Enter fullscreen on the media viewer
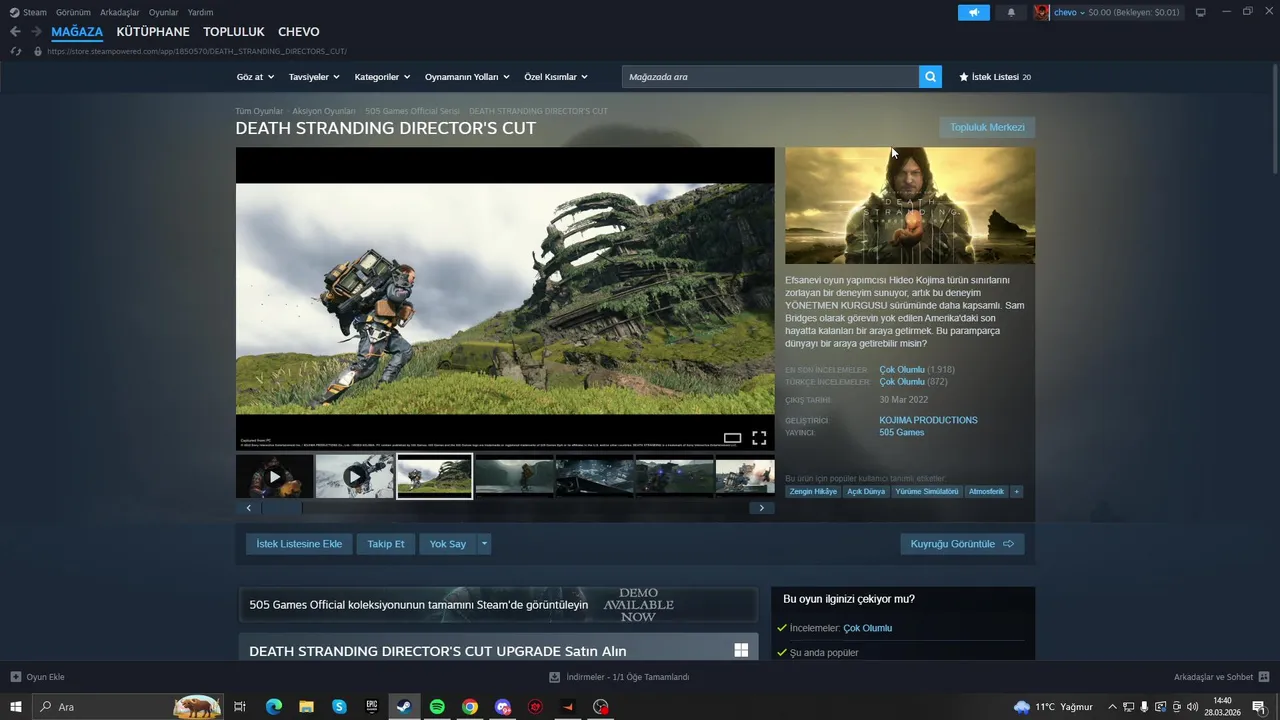 [759, 438]
